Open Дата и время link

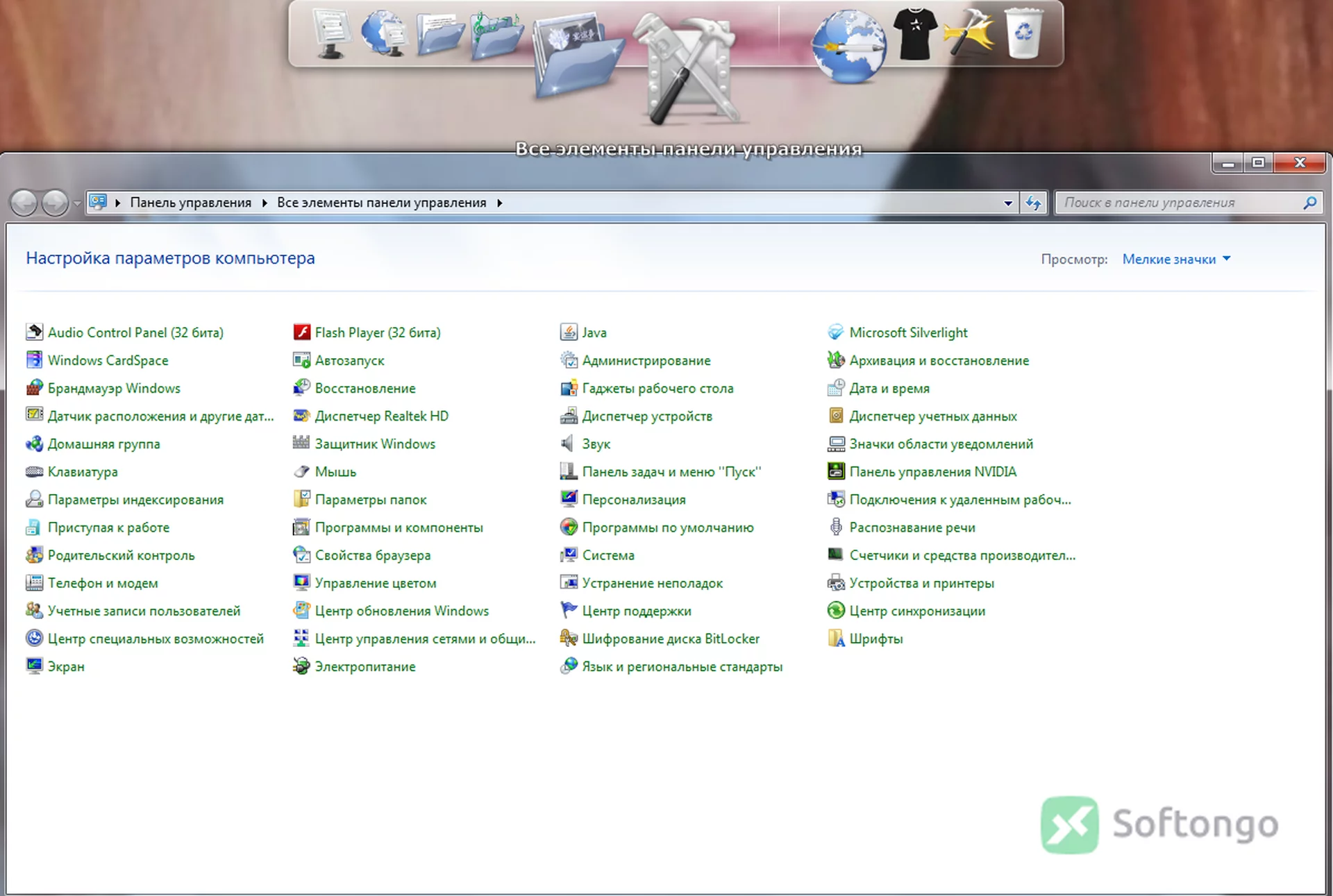[x=889, y=388]
